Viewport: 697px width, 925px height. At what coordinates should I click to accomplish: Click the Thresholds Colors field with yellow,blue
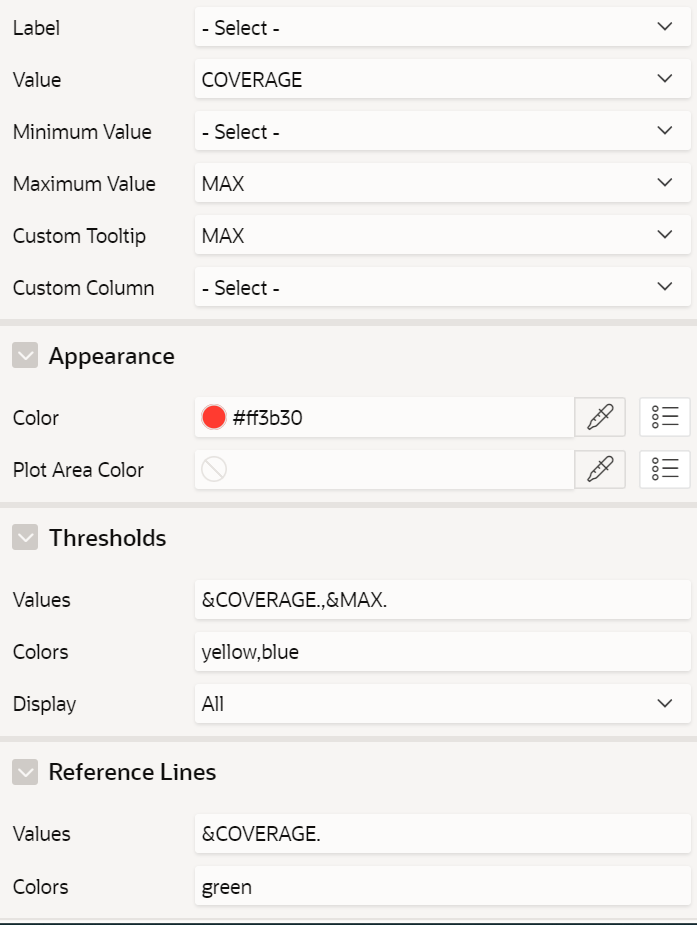pyautogui.click(x=442, y=652)
